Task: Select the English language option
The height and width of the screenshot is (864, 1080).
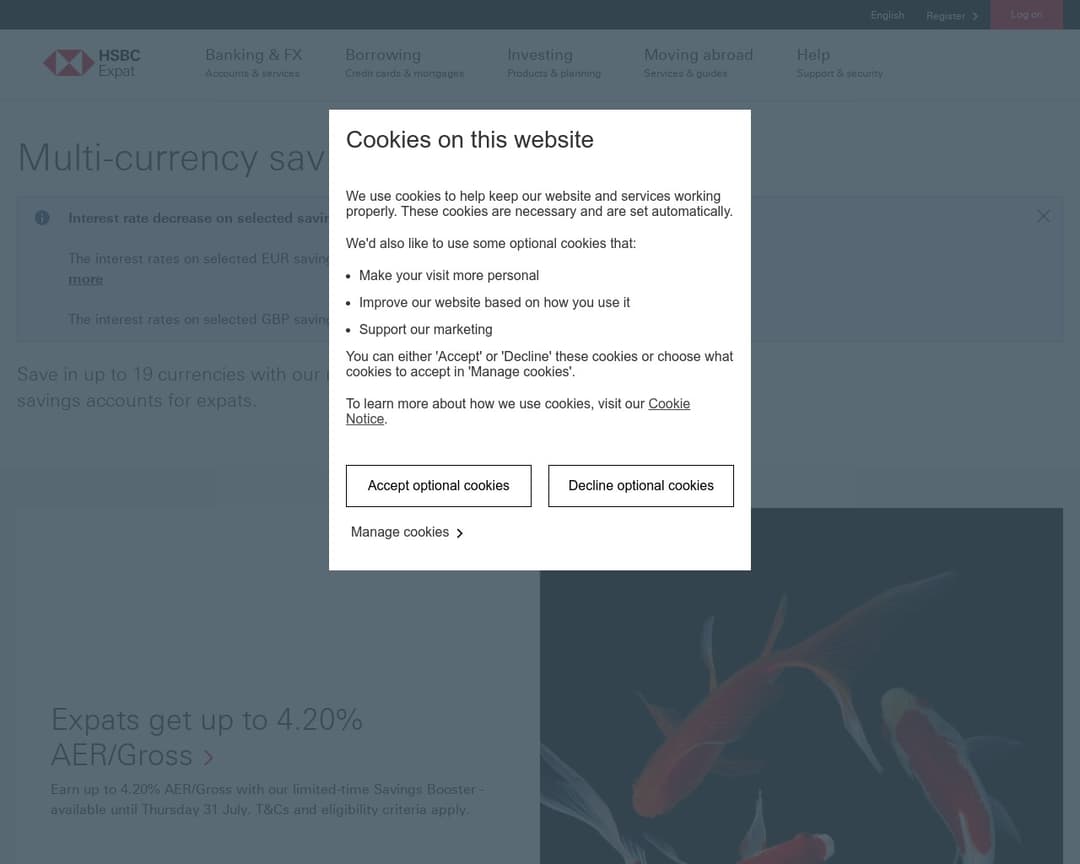Action: pos(887,15)
